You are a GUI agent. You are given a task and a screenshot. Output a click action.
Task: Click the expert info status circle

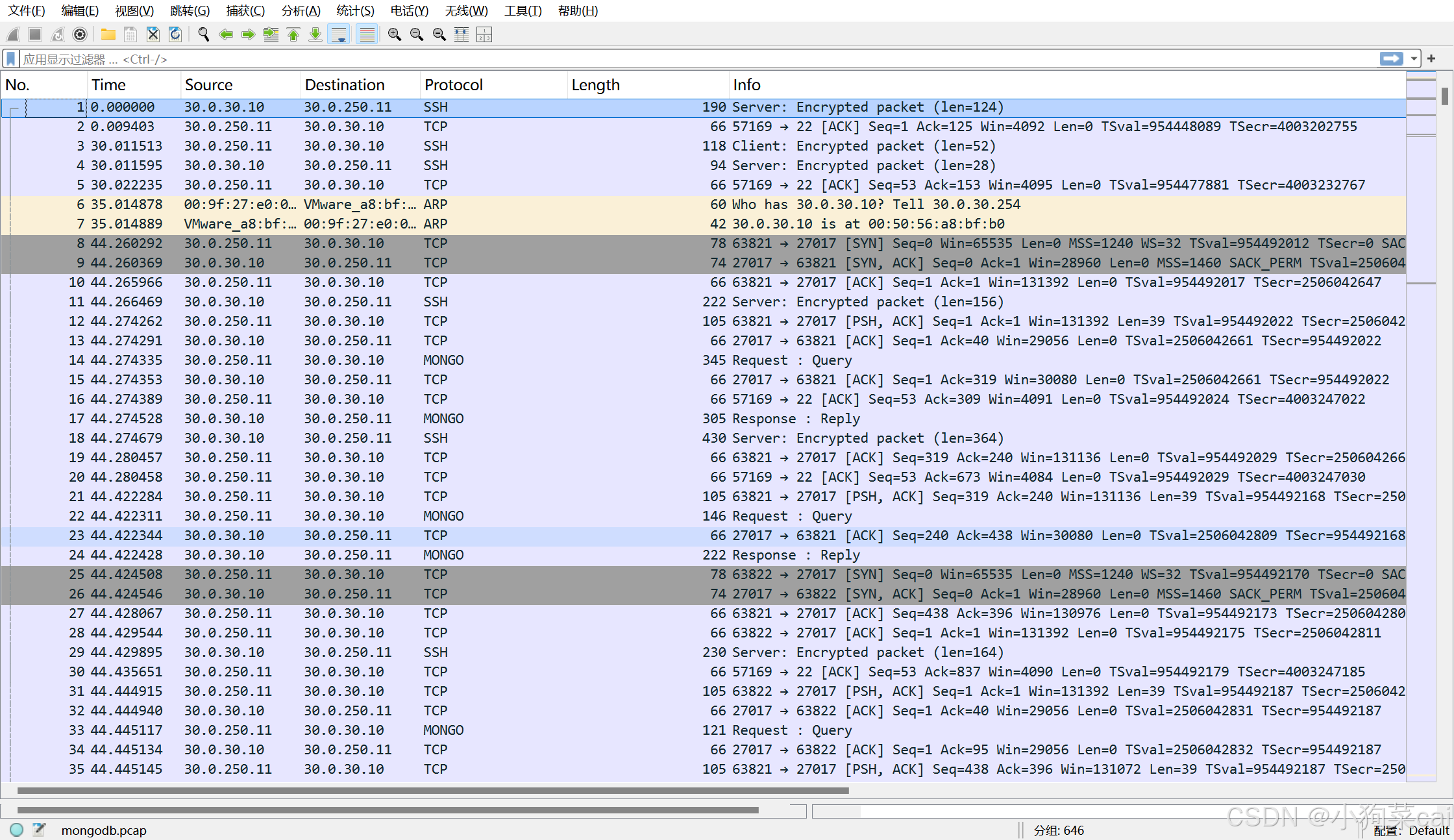click(x=17, y=830)
